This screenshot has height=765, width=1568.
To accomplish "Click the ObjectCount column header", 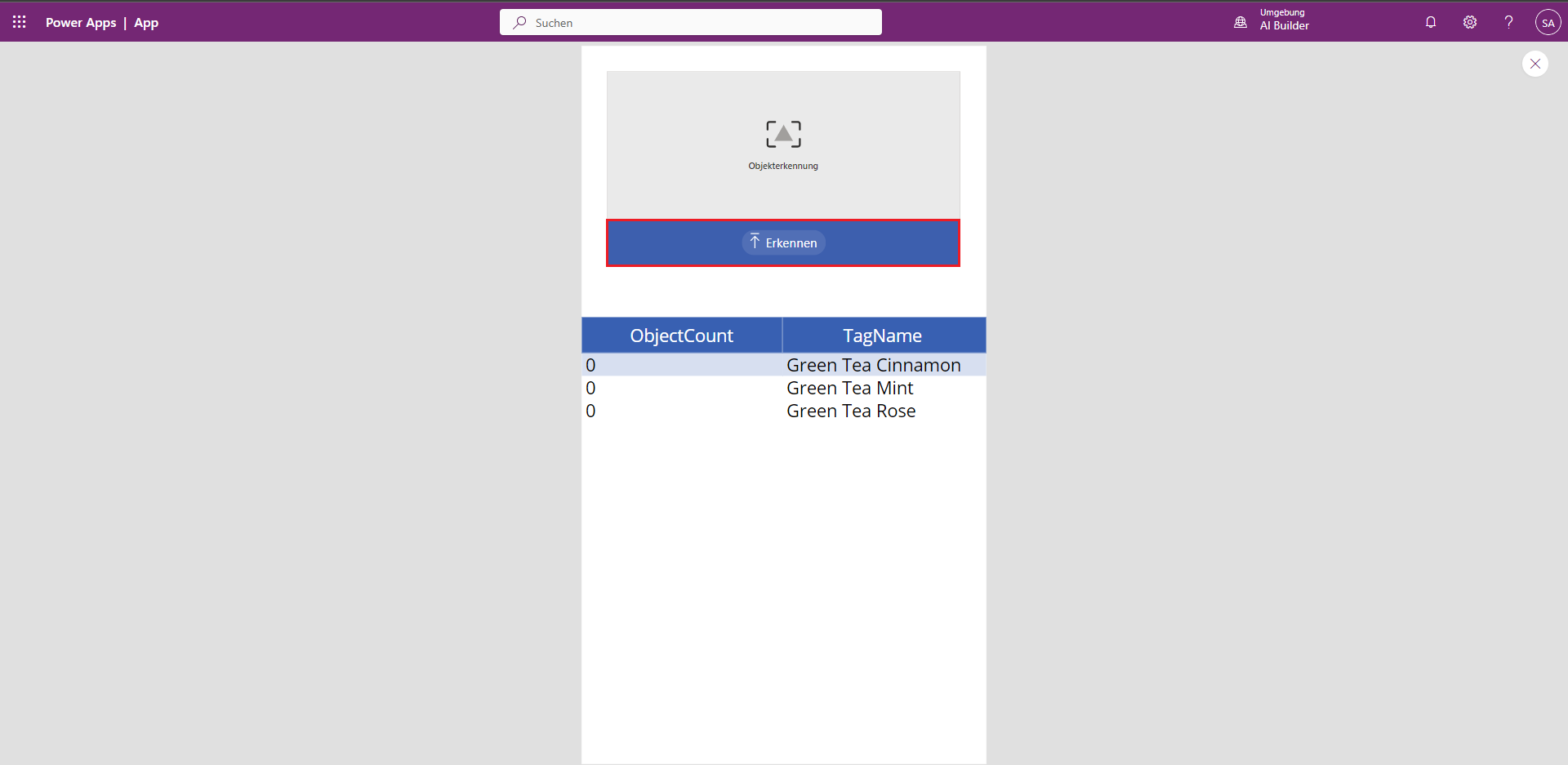I will click(x=681, y=336).
